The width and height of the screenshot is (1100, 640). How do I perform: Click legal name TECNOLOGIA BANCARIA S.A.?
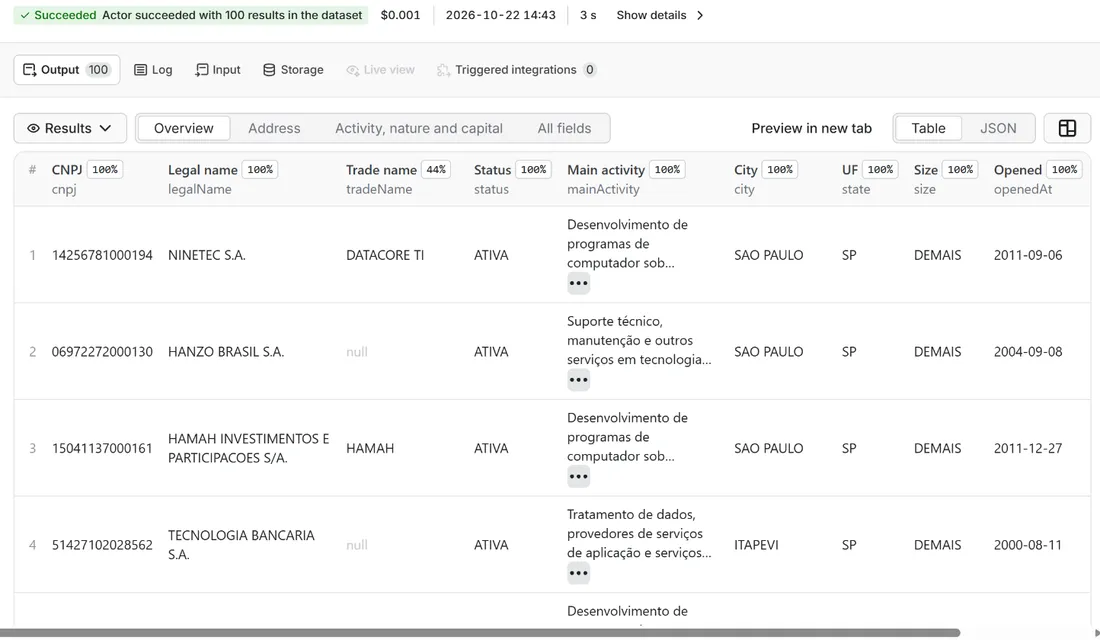click(x=241, y=545)
